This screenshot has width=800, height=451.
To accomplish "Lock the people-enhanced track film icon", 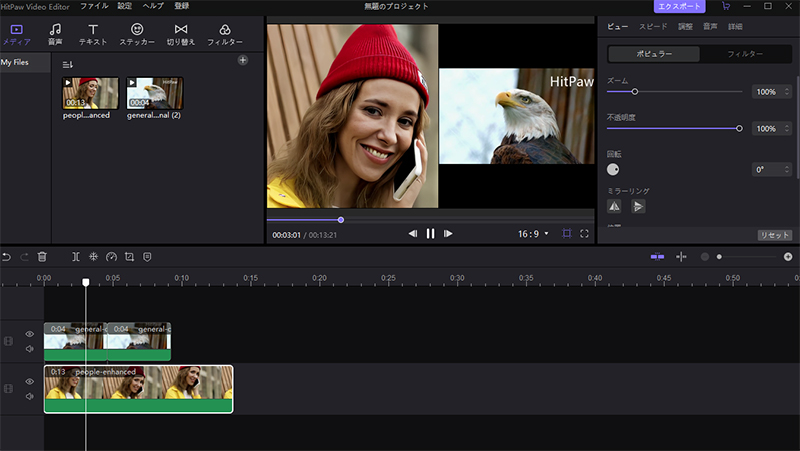I will pos(8,389).
